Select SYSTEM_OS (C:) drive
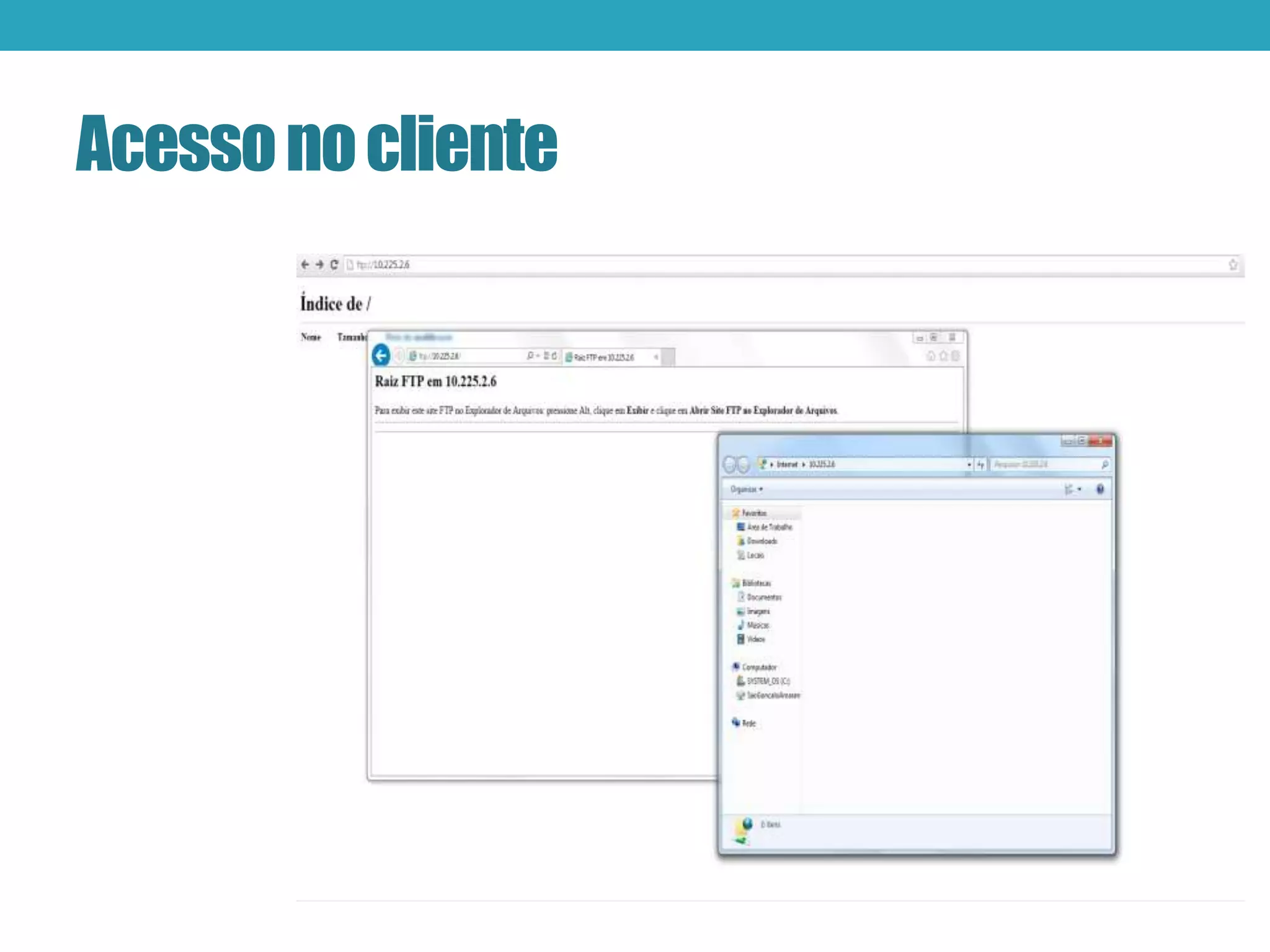 (768, 681)
